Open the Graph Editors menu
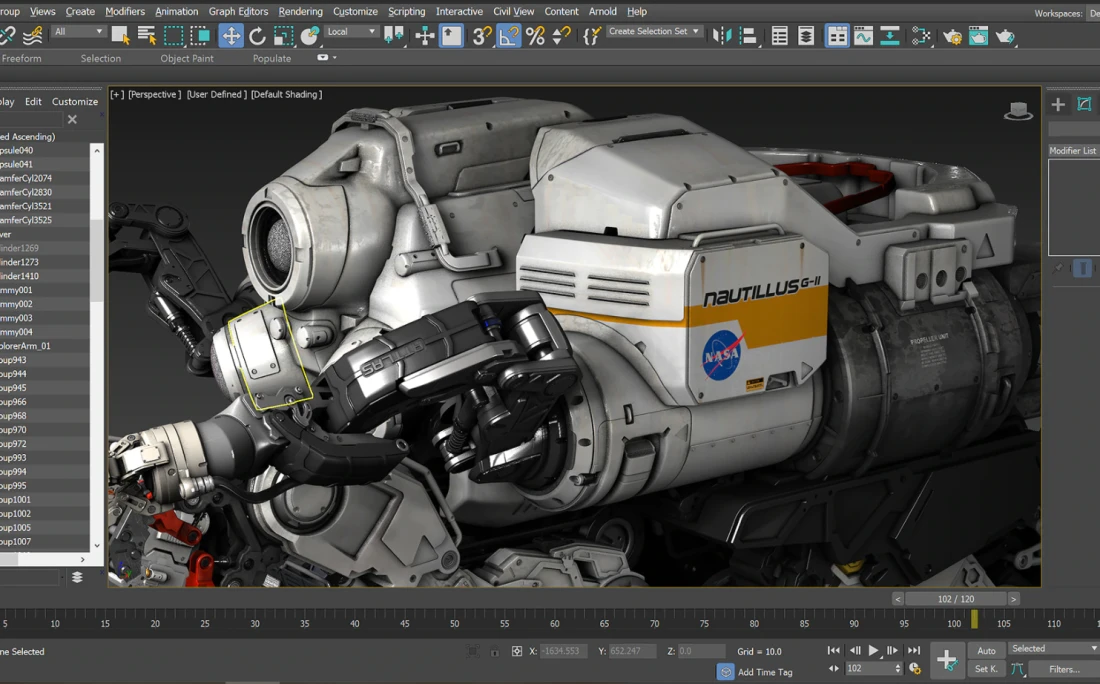Screen dimensions: 1100x684 238,11
